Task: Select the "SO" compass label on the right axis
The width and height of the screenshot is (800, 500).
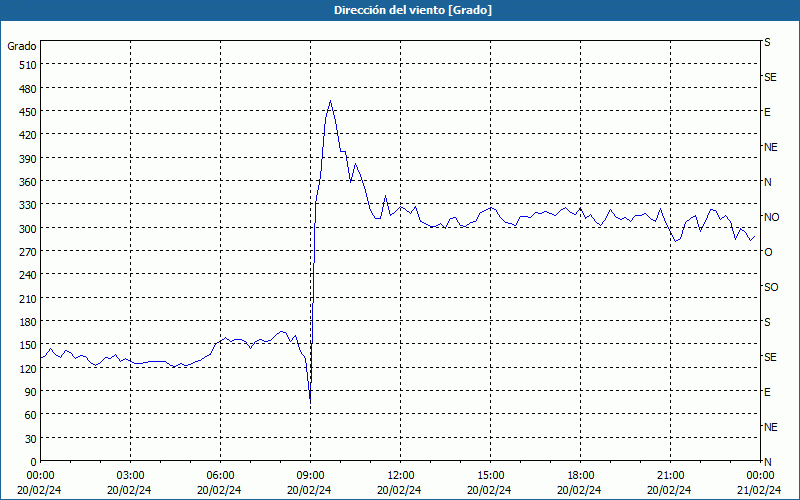Action: [771, 287]
